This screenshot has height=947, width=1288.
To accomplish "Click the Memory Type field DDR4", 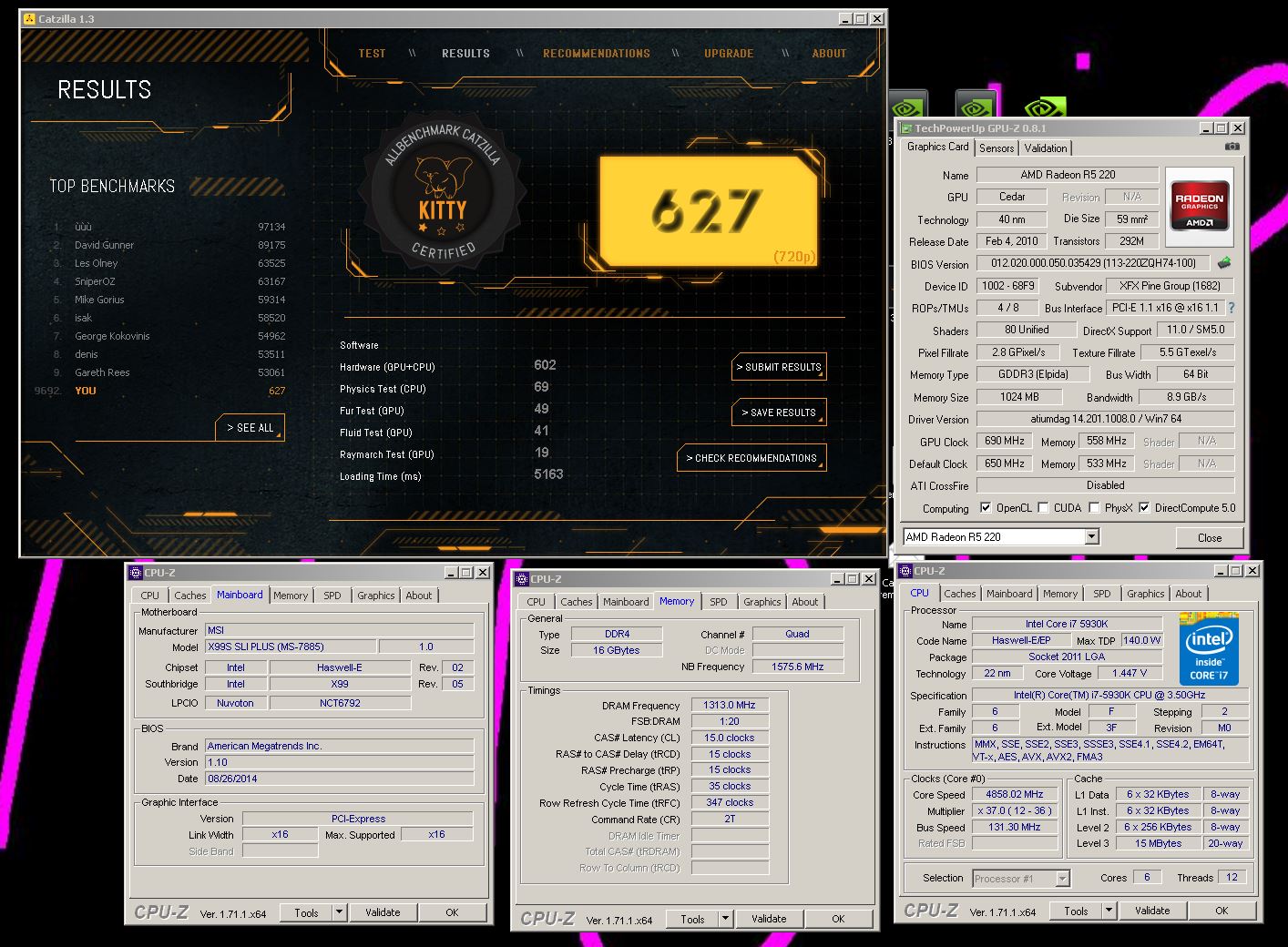I will 617,634.
